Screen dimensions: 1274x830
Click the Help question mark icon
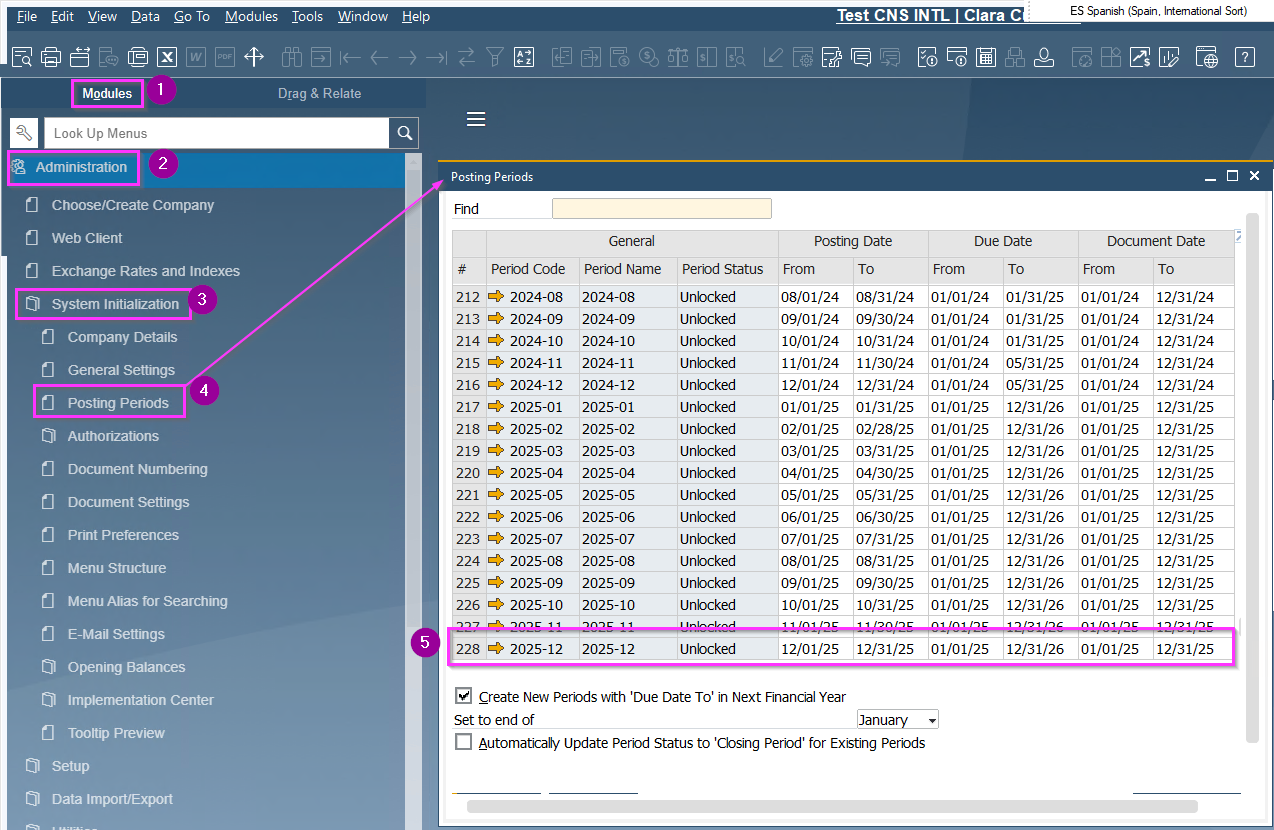(1245, 57)
